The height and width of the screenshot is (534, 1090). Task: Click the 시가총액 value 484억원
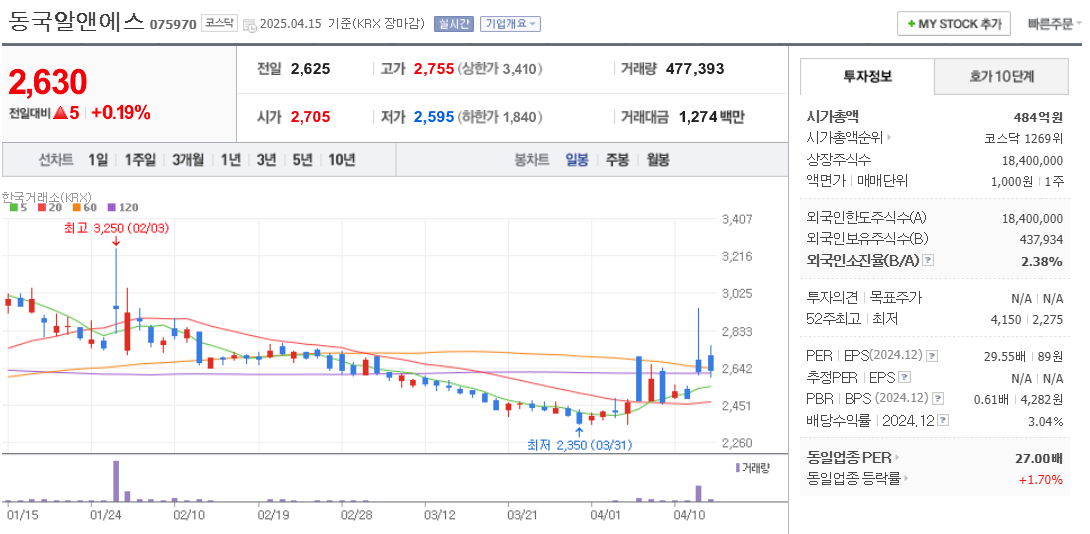pos(1038,117)
